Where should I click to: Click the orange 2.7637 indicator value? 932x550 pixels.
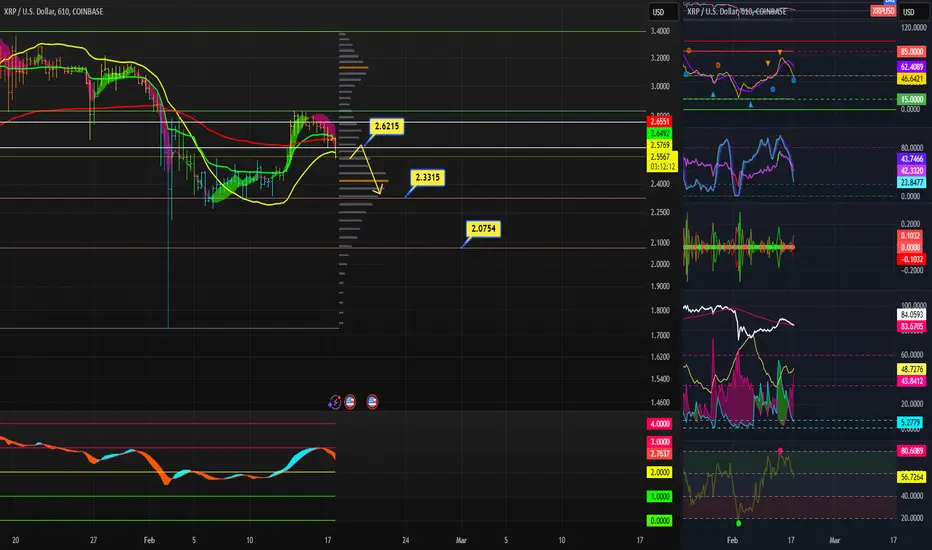(660, 454)
